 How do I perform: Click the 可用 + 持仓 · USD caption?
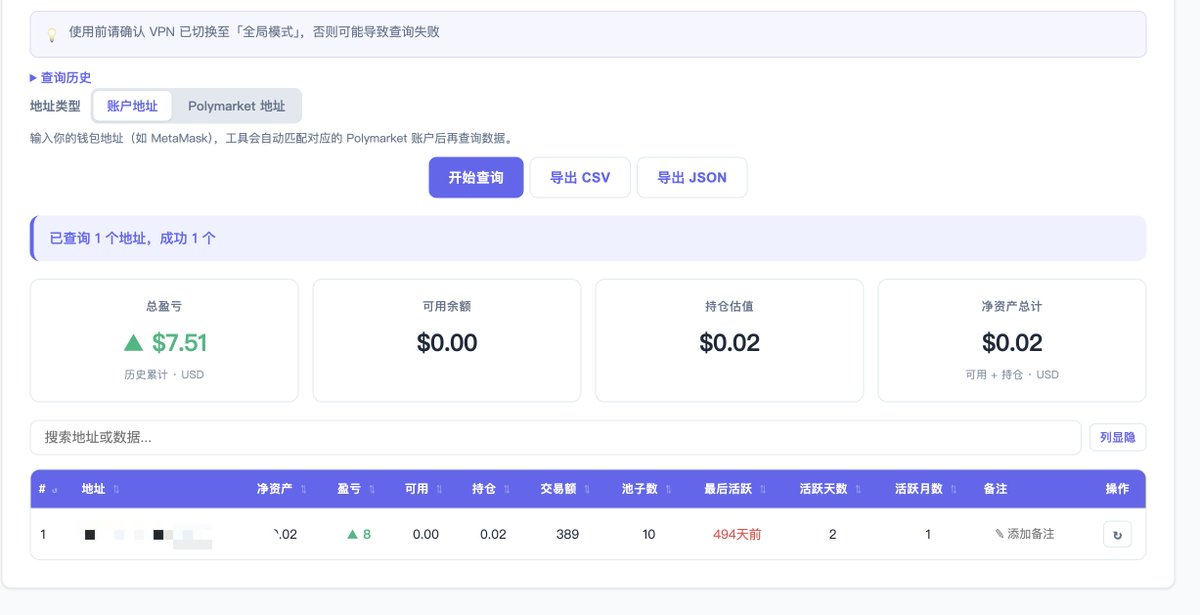1012,375
